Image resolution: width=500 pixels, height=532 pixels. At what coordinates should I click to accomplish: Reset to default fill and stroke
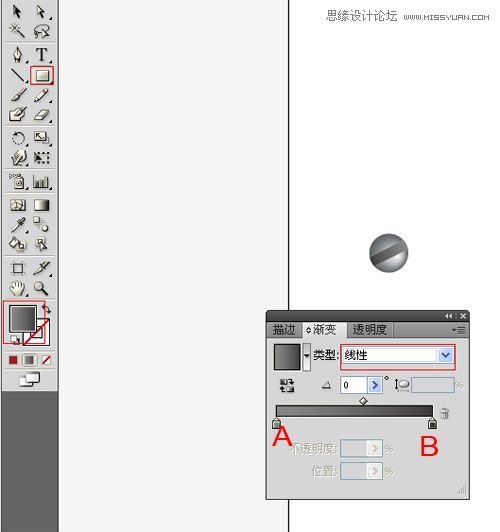[x=14, y=339]
